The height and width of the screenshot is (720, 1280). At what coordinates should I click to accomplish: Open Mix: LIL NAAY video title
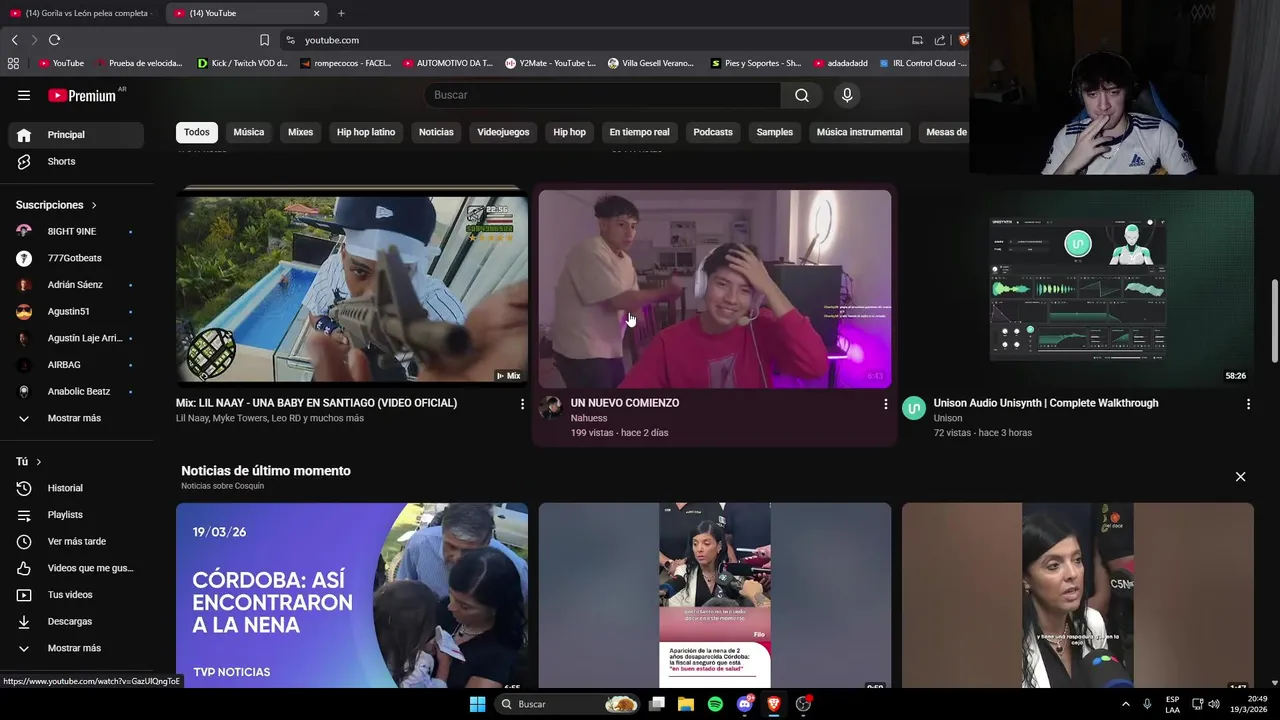coord(316,403)
